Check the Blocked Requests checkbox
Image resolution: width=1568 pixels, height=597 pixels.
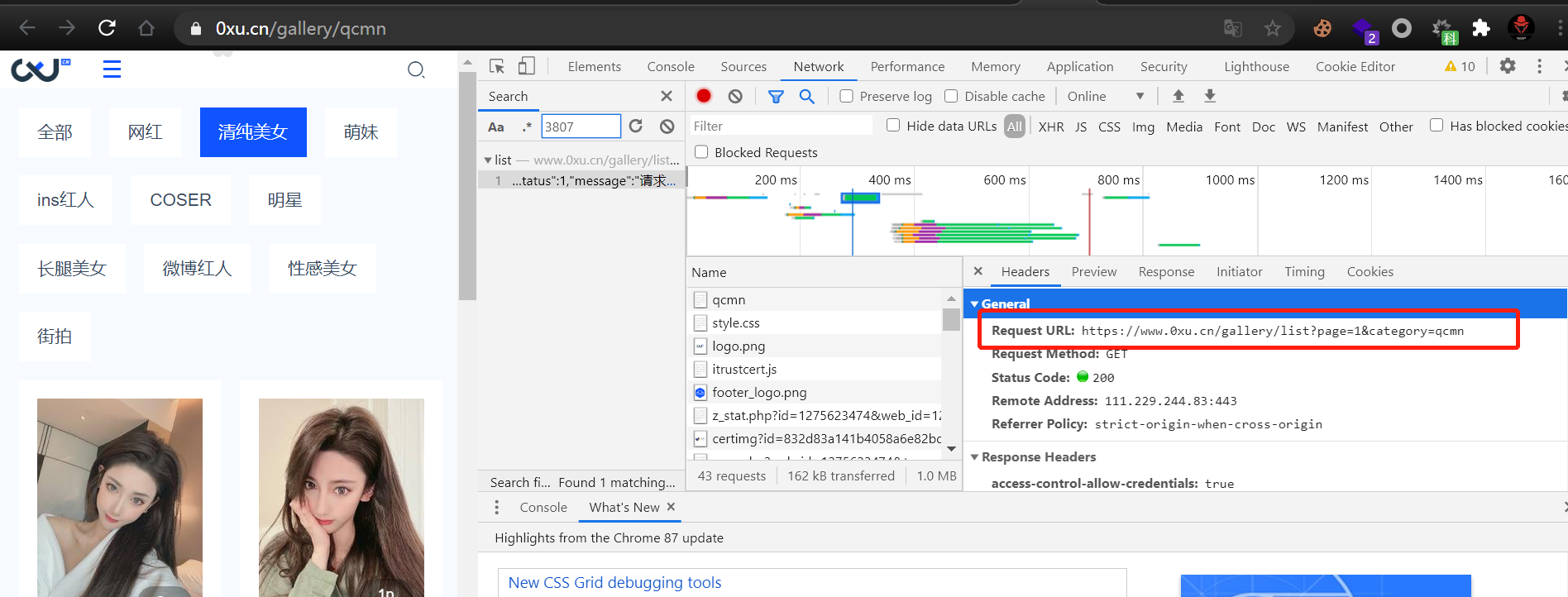click(701, 151)
